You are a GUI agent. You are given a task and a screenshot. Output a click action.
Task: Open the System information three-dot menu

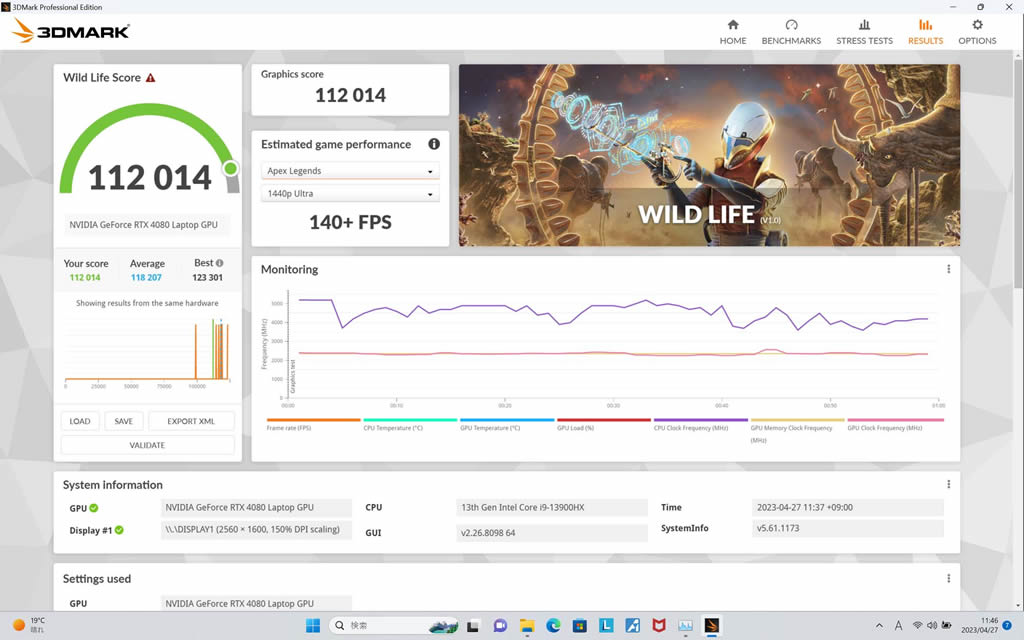coord(948,485)
